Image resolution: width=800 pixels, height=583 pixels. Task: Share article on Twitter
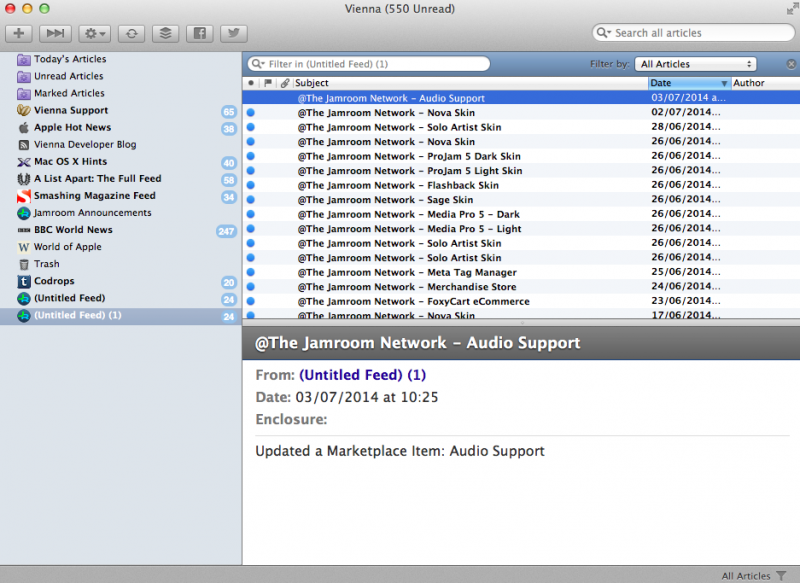coord(233,33)
